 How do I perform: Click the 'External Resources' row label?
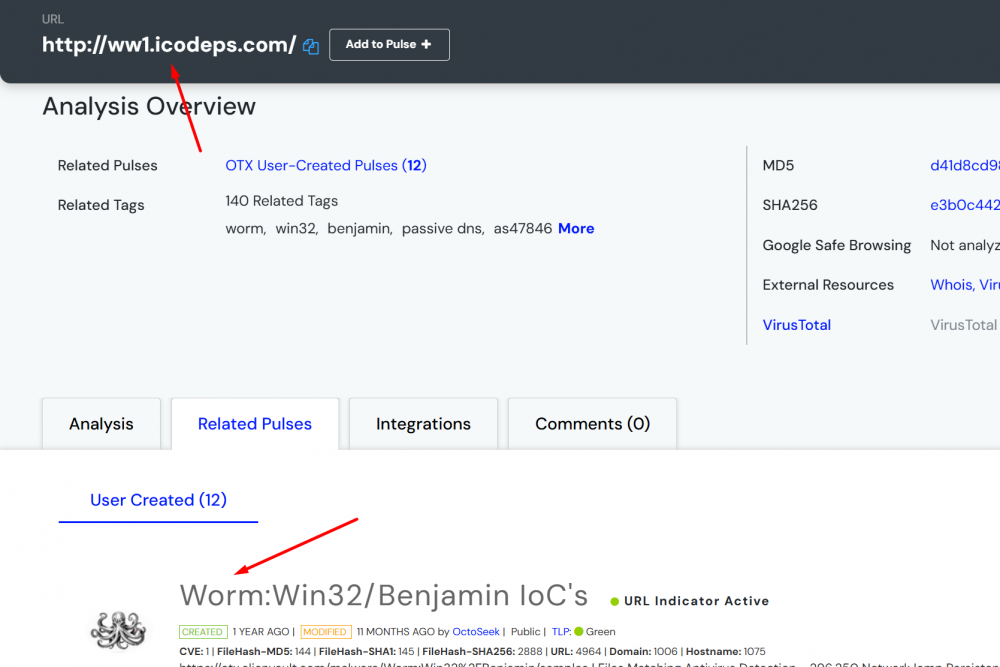828,284
